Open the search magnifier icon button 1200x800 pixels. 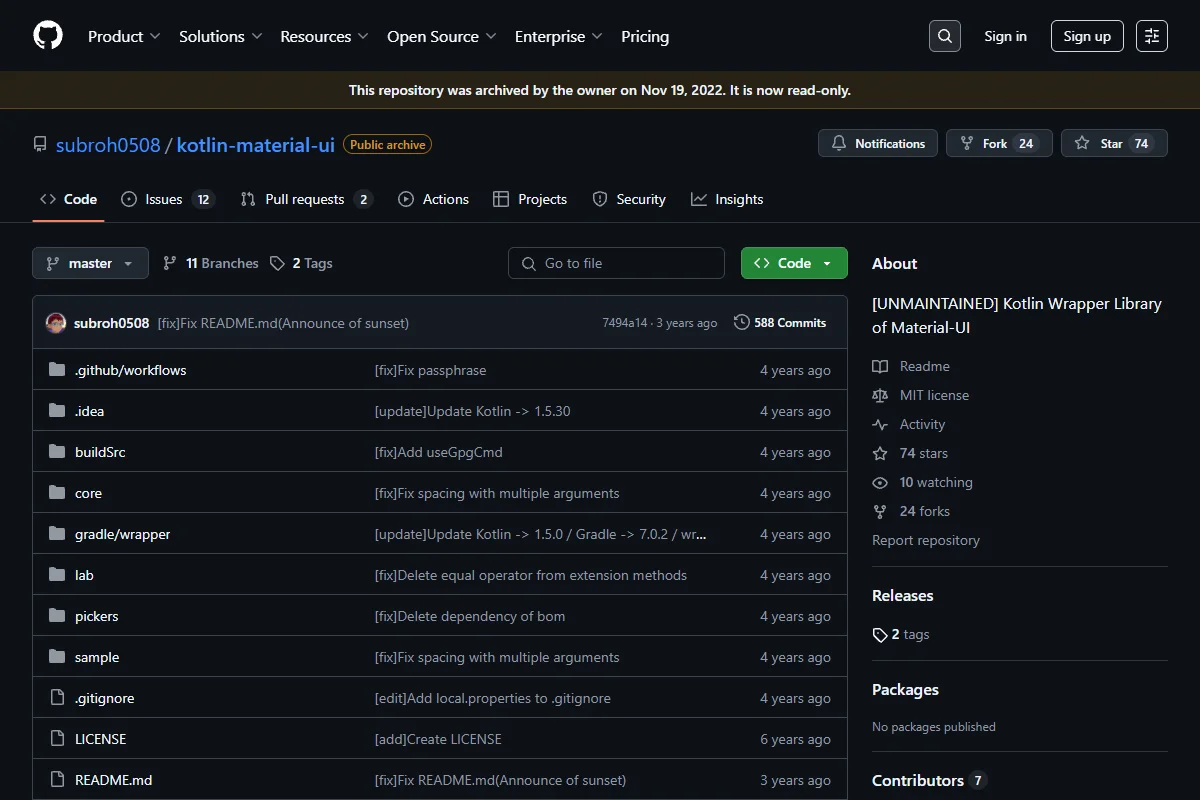point(945,36)
